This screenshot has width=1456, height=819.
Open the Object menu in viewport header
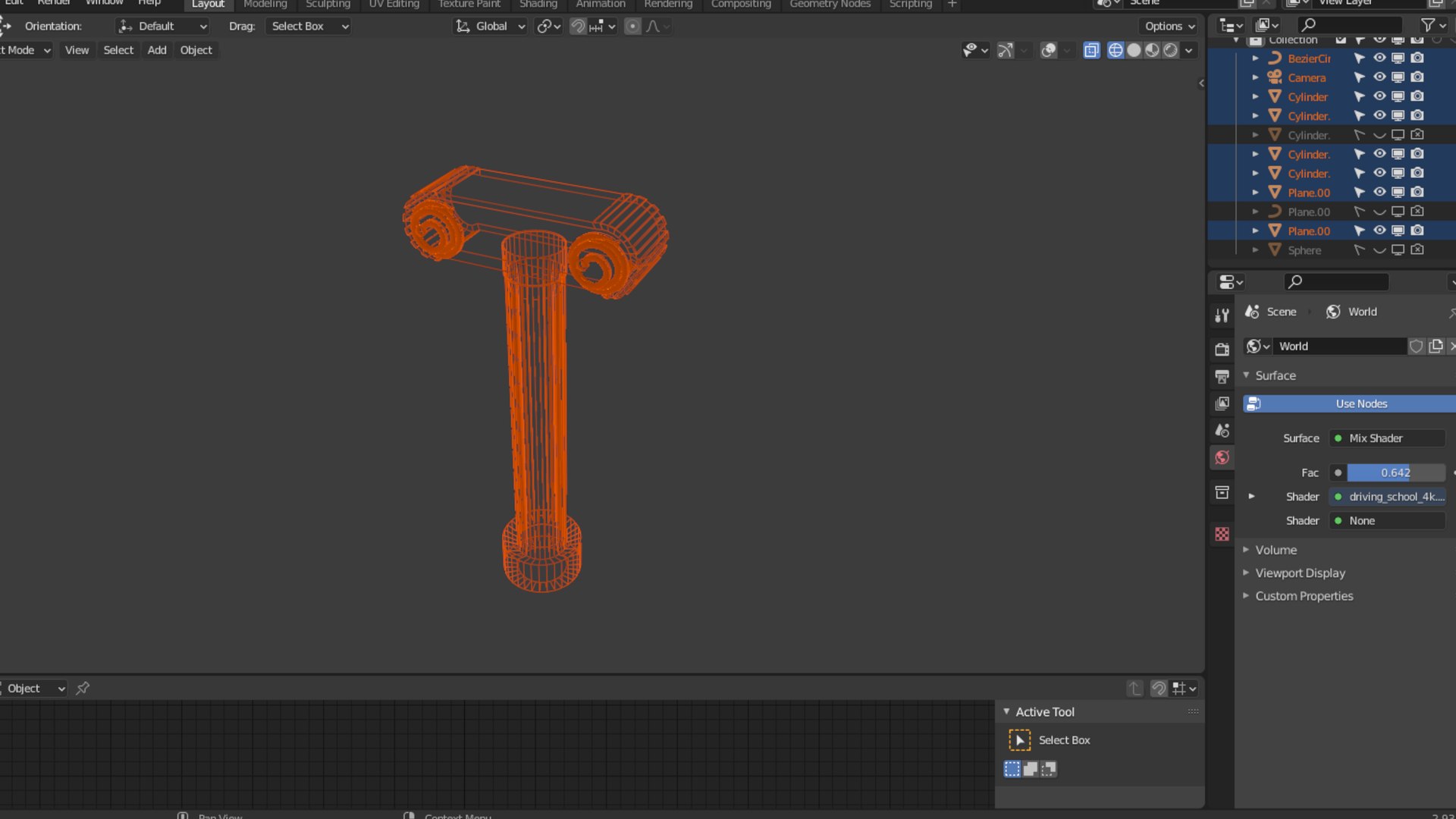coord(196,50)
